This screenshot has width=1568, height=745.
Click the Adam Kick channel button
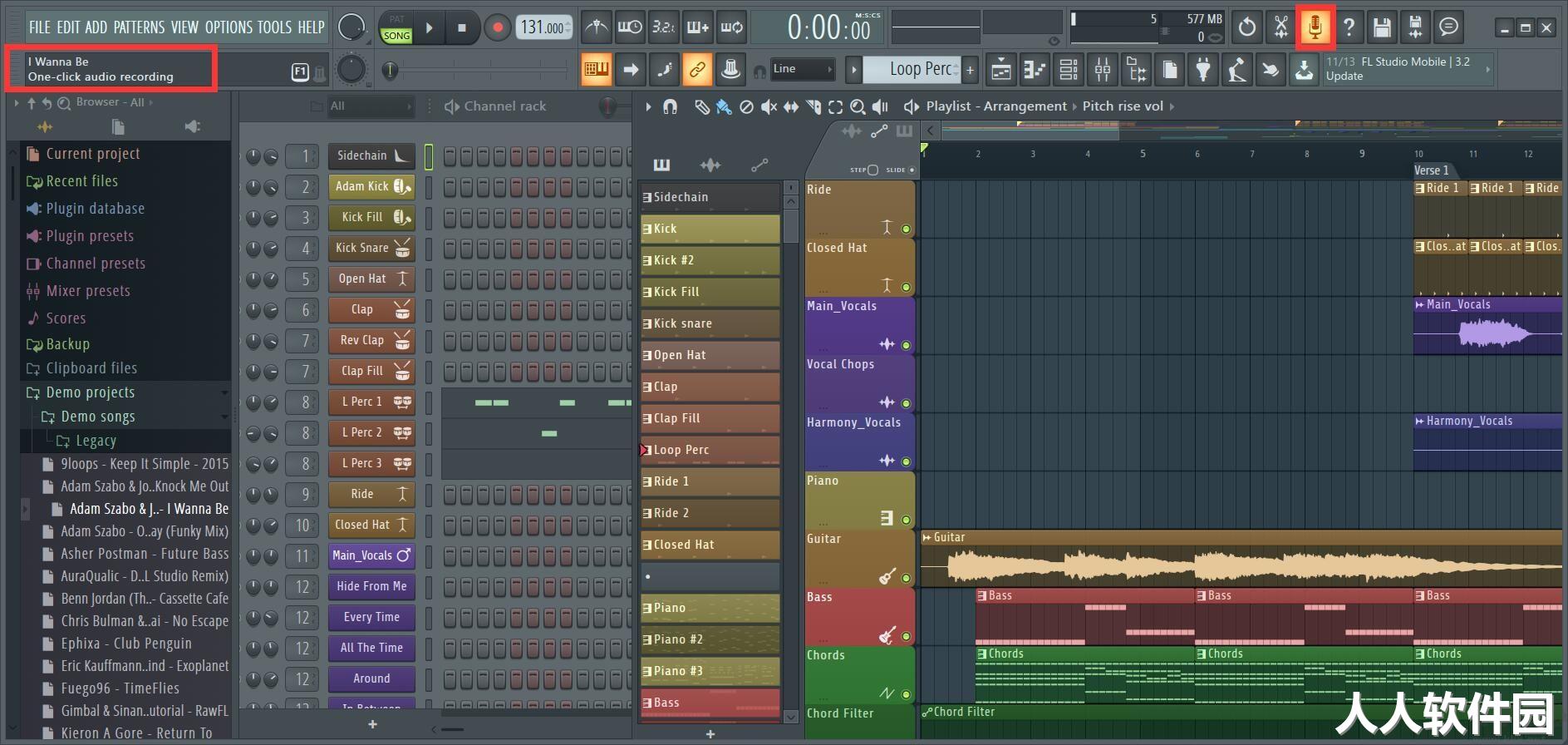pos(371,187)
